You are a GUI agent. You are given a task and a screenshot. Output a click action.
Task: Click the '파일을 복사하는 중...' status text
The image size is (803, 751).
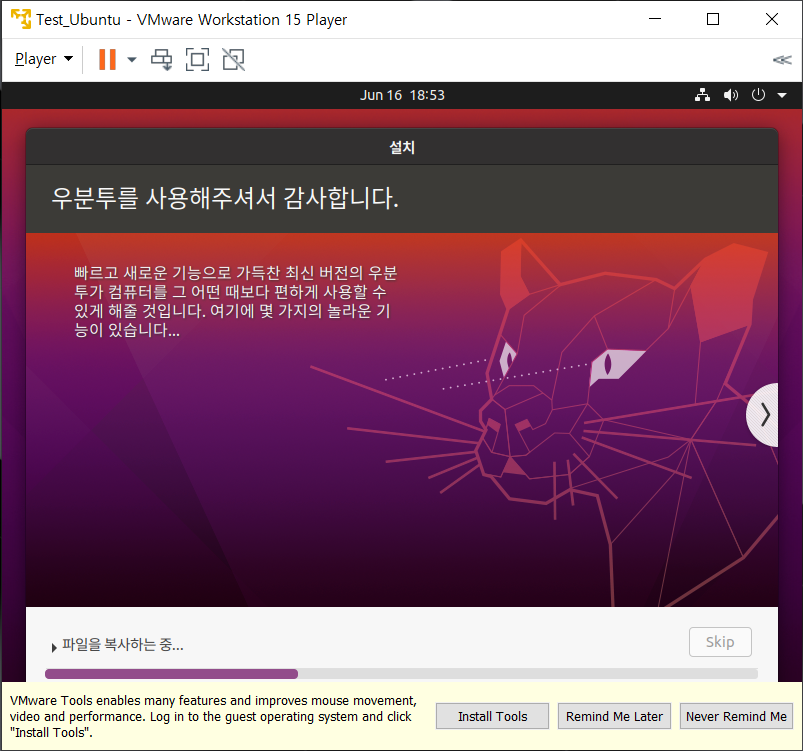pyautogui.click(x=123, y=644)
